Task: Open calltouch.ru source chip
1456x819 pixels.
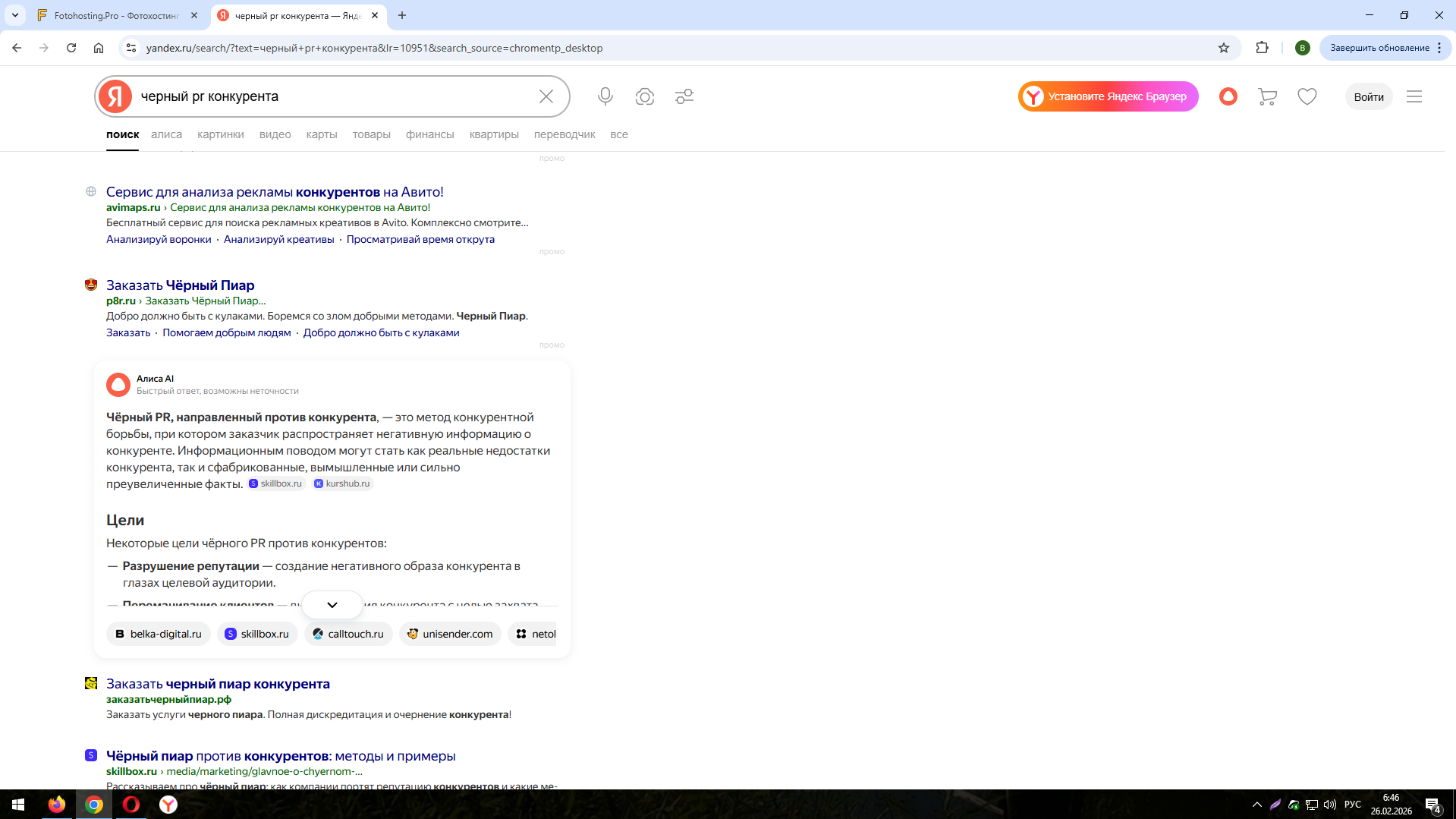Action: pos(348,634)
